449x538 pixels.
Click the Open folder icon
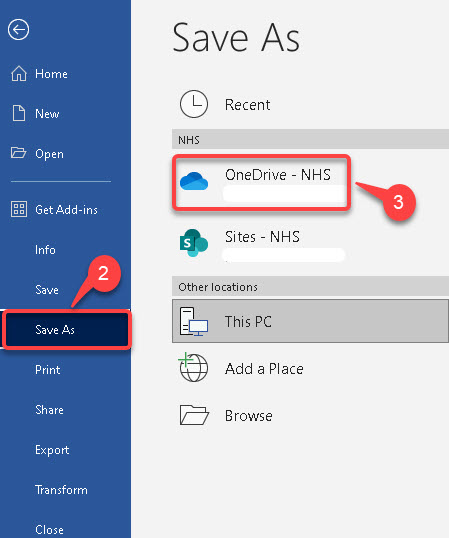(x=18, y=153)
